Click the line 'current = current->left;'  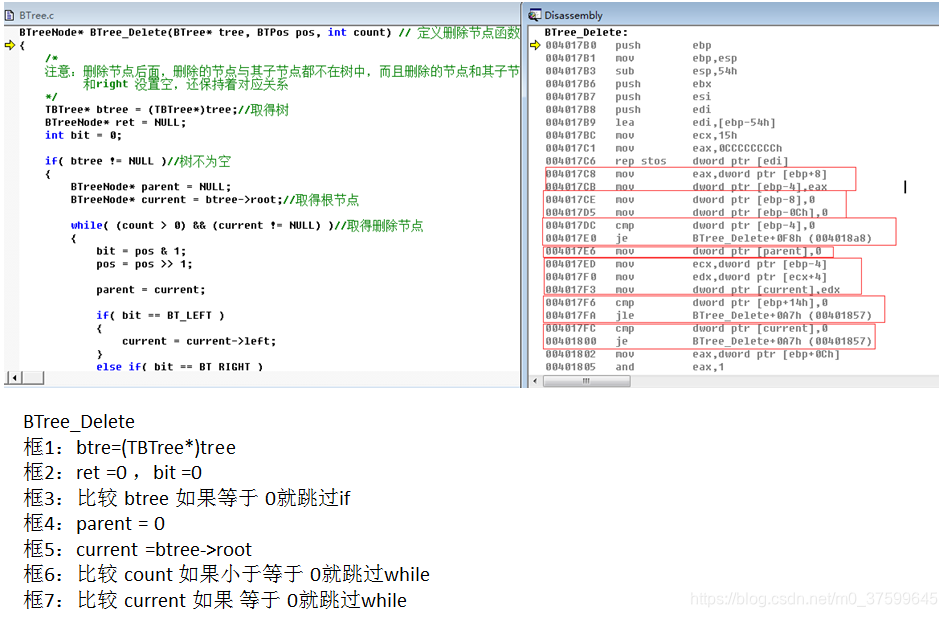point(199,341)
